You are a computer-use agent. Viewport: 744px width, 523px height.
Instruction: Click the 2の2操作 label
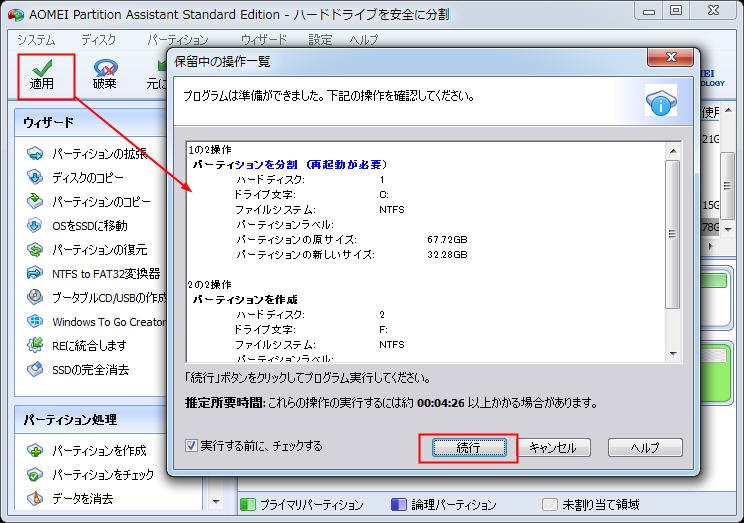coord(210,285)
